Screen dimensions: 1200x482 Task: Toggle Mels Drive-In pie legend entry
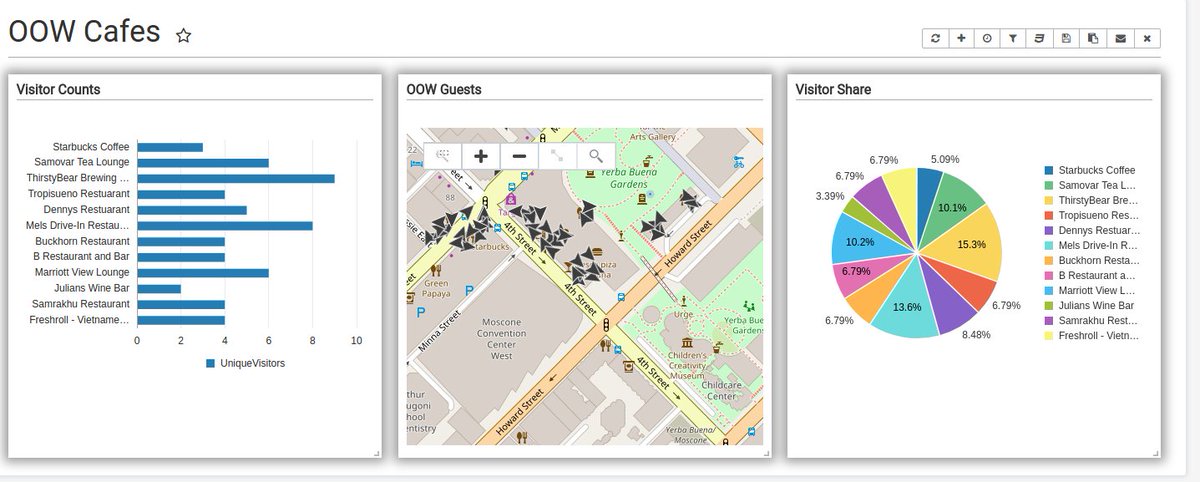[x=1089, y=245]
